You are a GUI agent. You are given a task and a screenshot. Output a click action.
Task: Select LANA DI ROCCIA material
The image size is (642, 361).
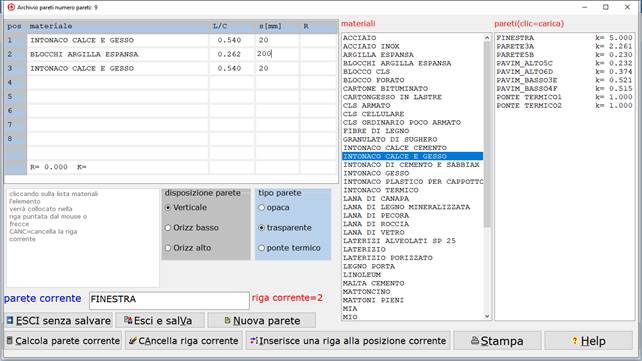click(x=412, y=224)
